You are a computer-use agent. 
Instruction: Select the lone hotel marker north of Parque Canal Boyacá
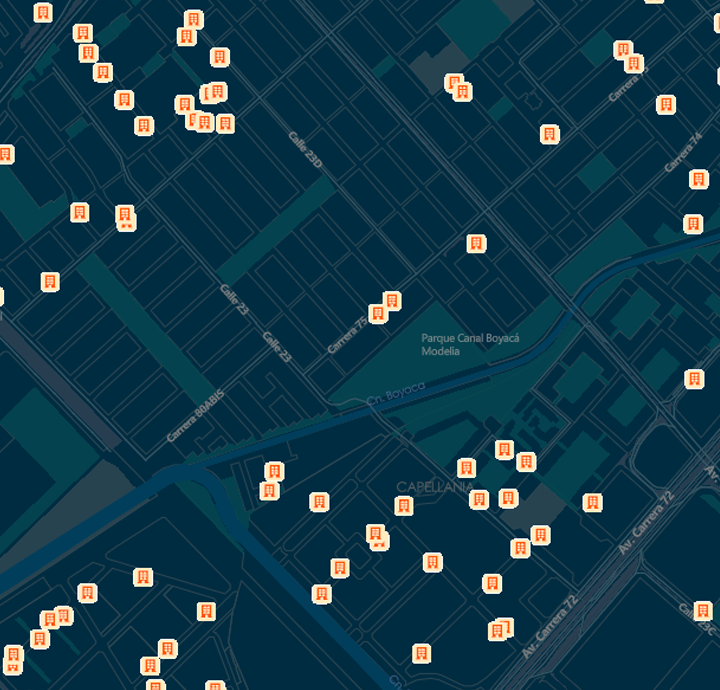click(477, 243)
